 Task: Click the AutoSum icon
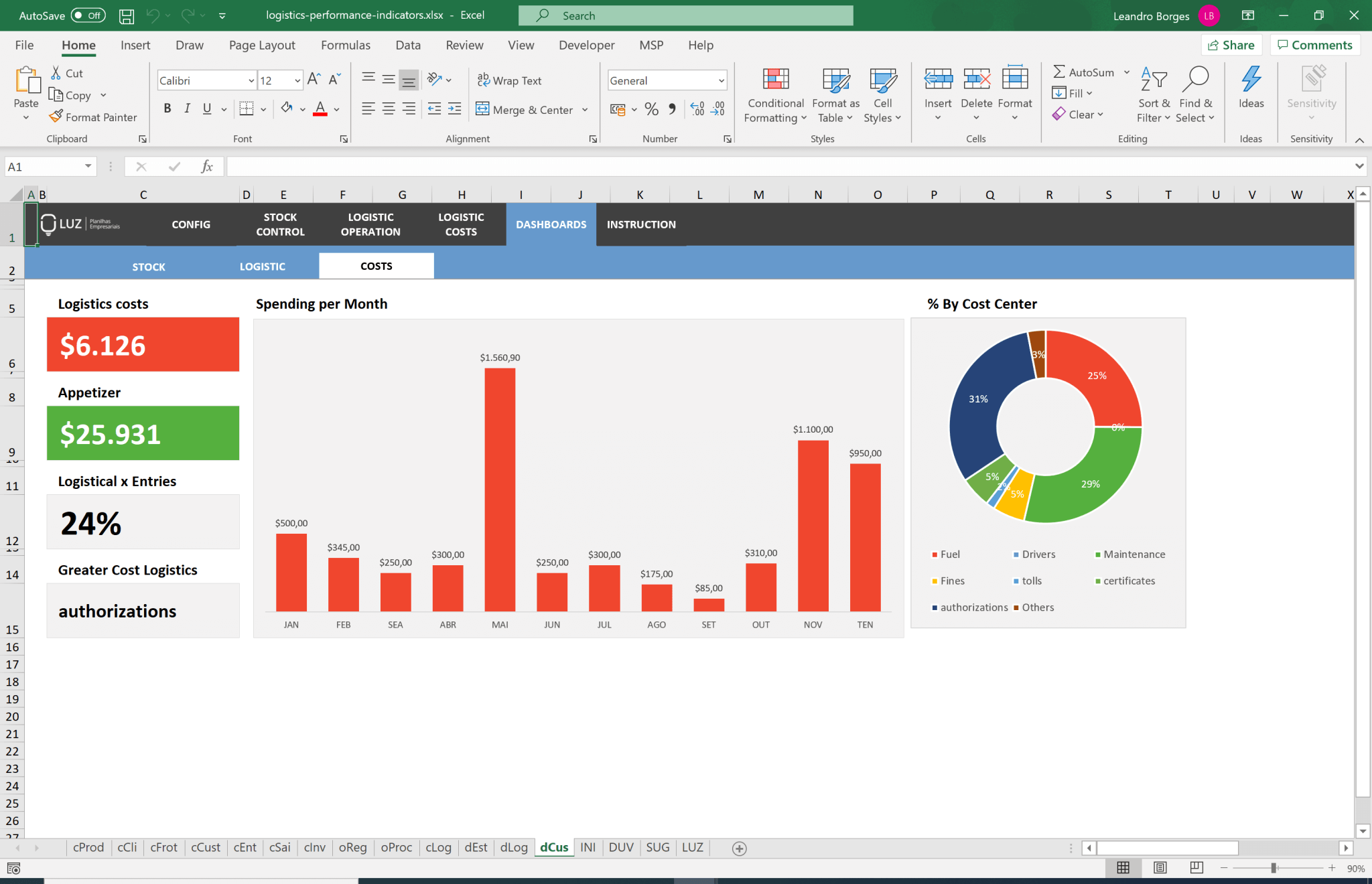[x=1059, y=72]
